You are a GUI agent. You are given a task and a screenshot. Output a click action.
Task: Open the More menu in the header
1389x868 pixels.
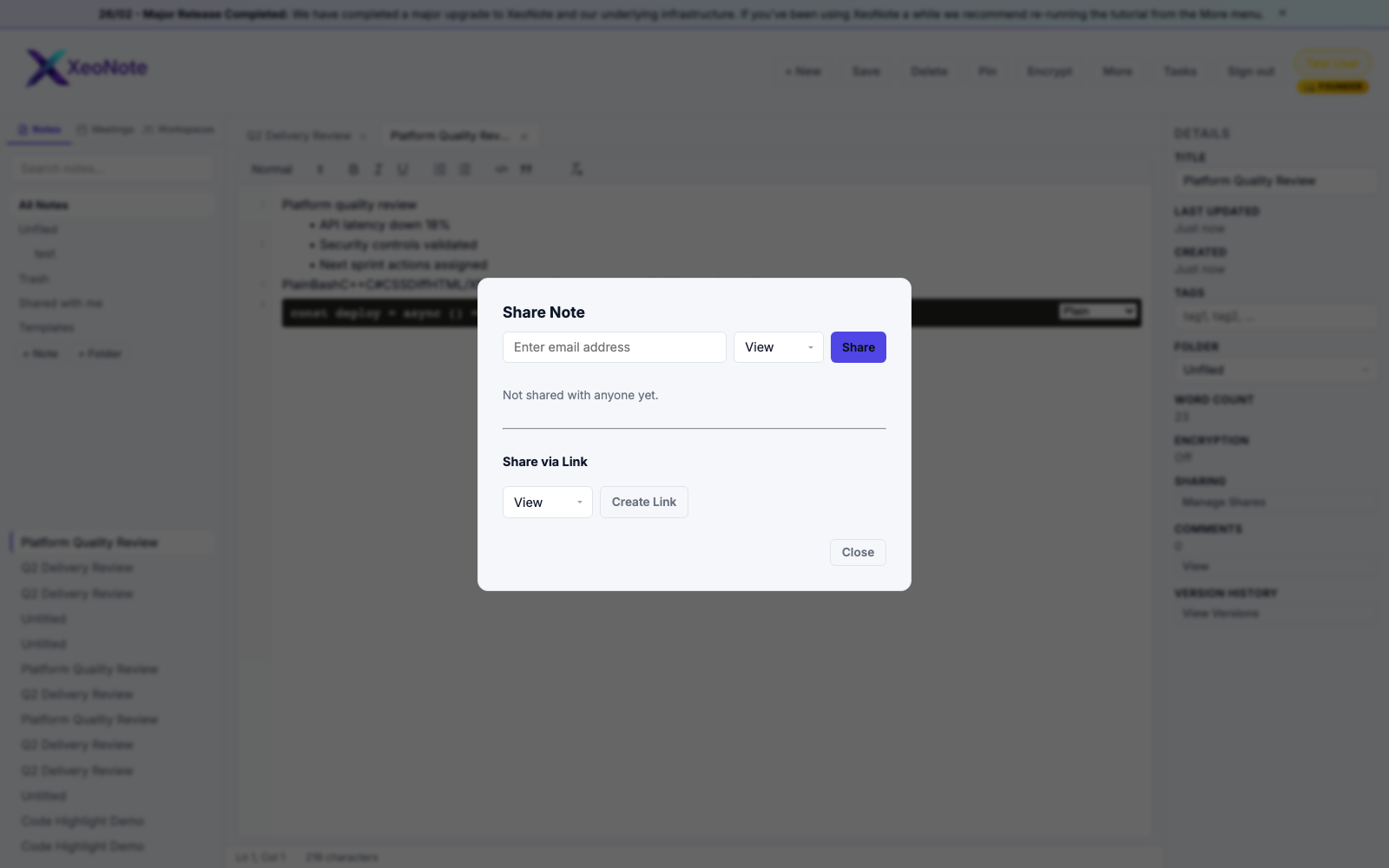[x=1117, y=71]
